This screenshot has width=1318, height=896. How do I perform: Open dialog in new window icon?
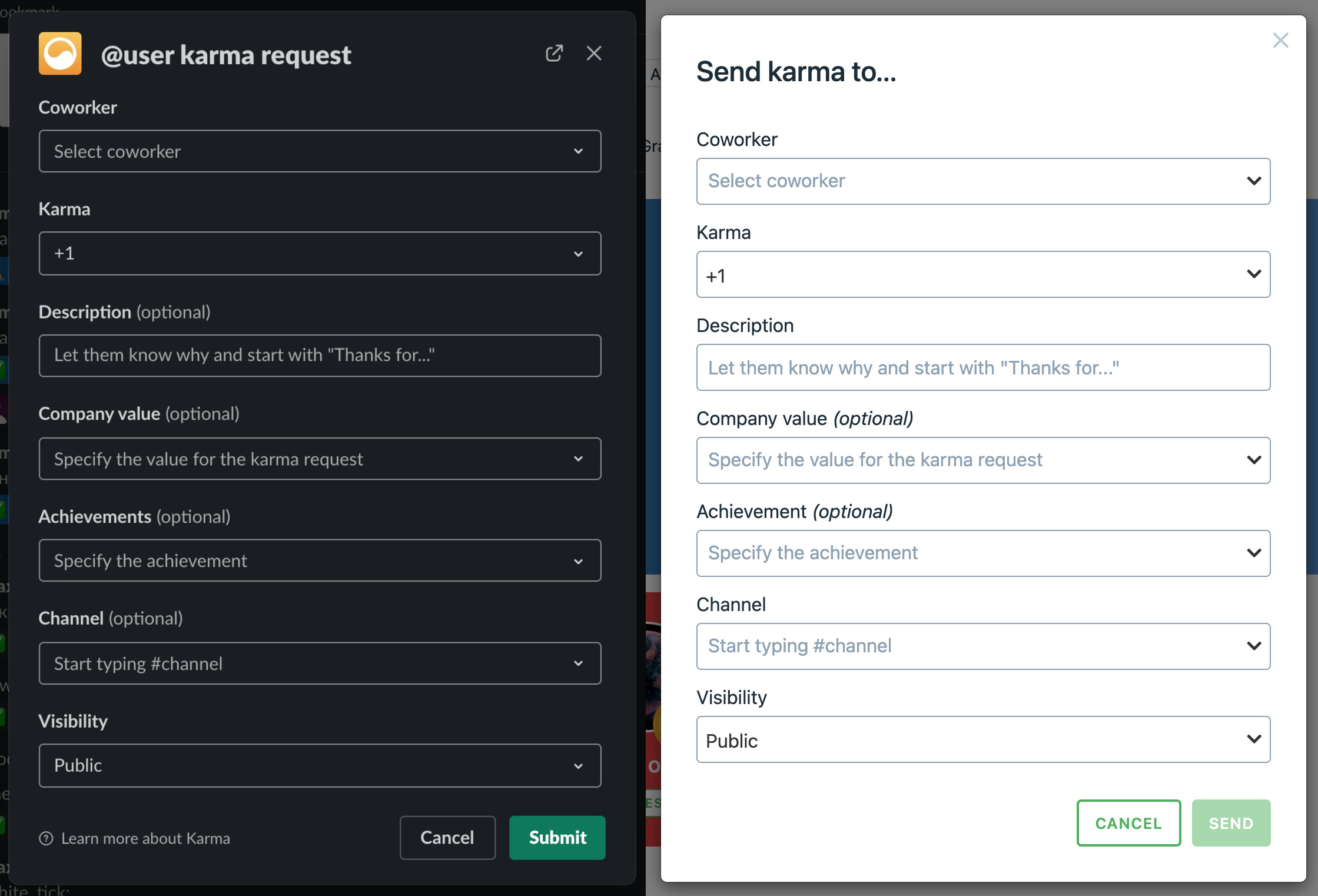pos(554,54)
